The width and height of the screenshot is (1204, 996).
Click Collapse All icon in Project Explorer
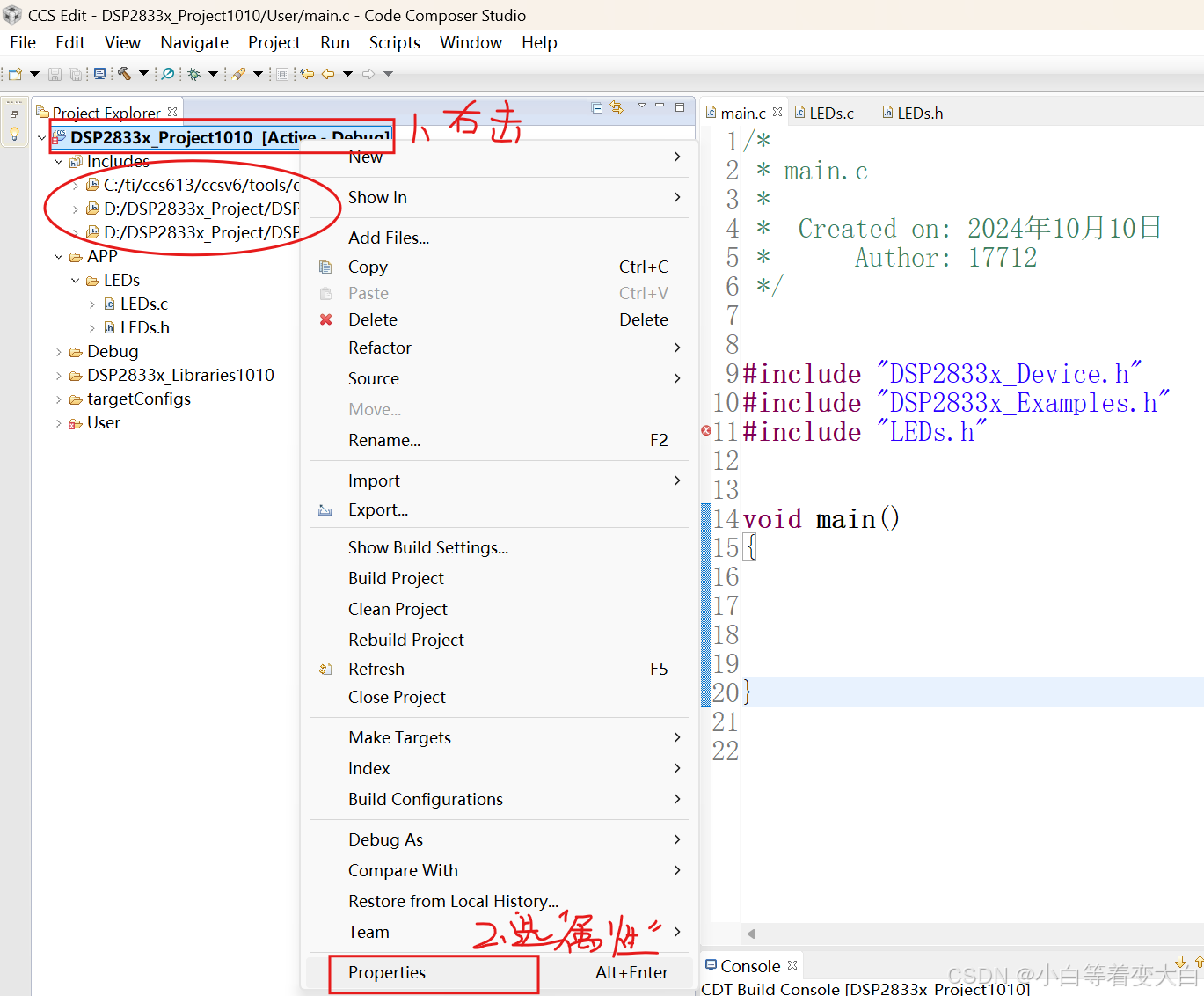click(x=597, y=107)
